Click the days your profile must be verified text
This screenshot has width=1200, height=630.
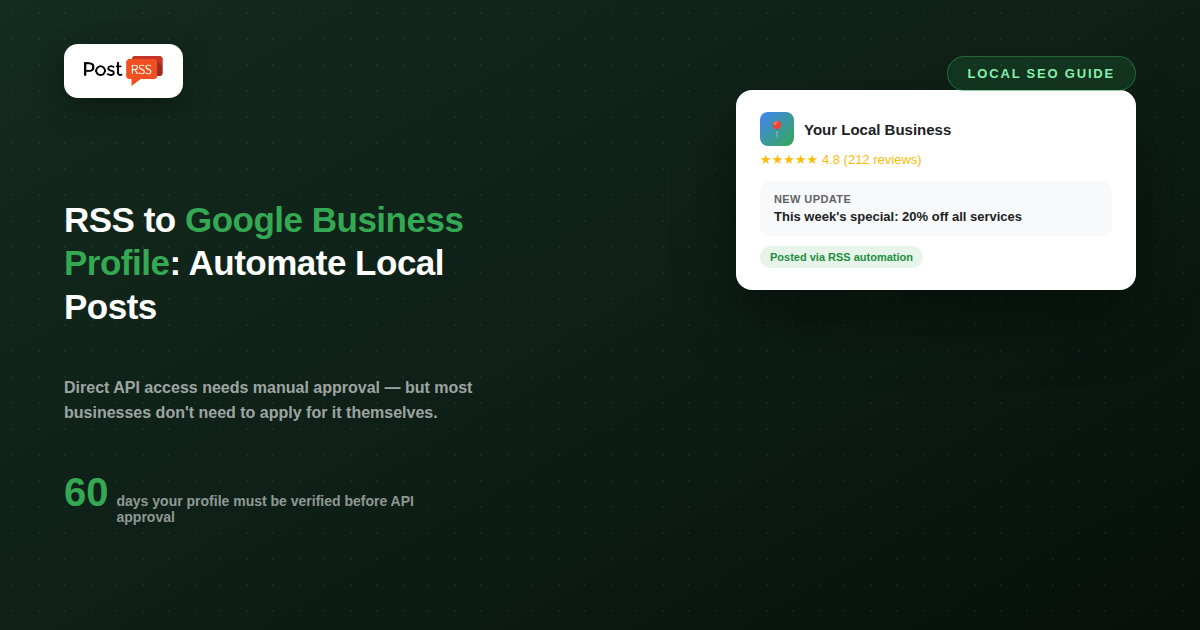[x=265, y=509]
